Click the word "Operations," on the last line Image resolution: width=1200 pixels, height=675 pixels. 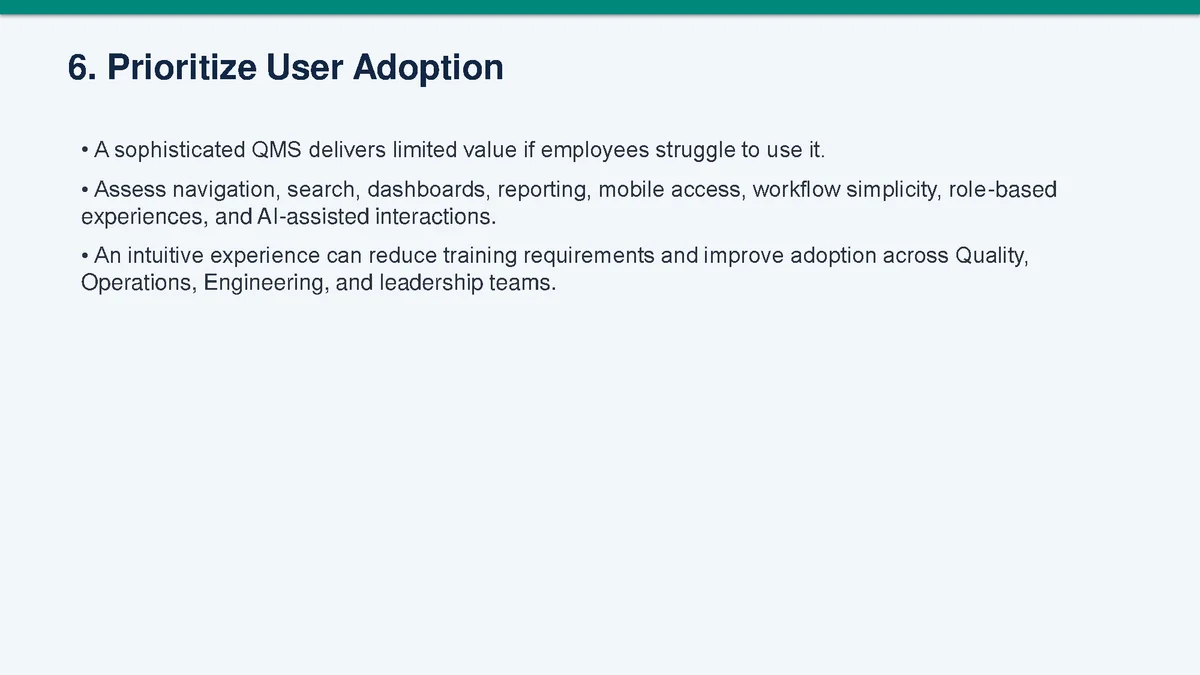click(138, 282)
